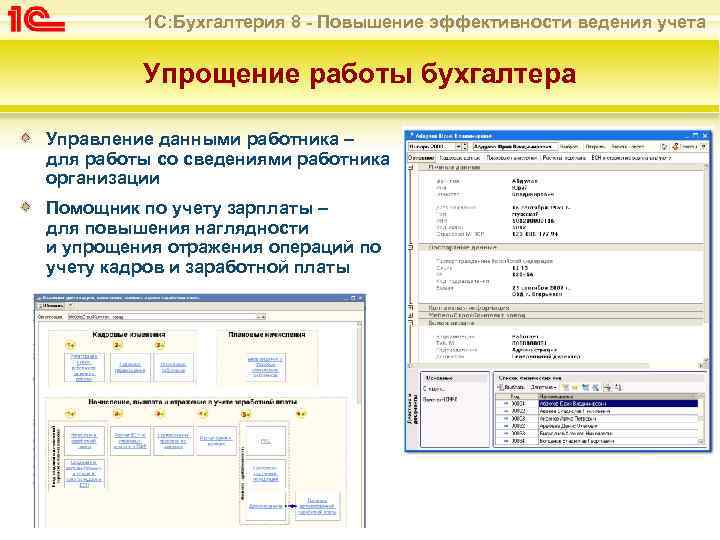
Task: Click the printer icon in persons list toolbar
Action: pyautogui.click(x=607, y=388)
